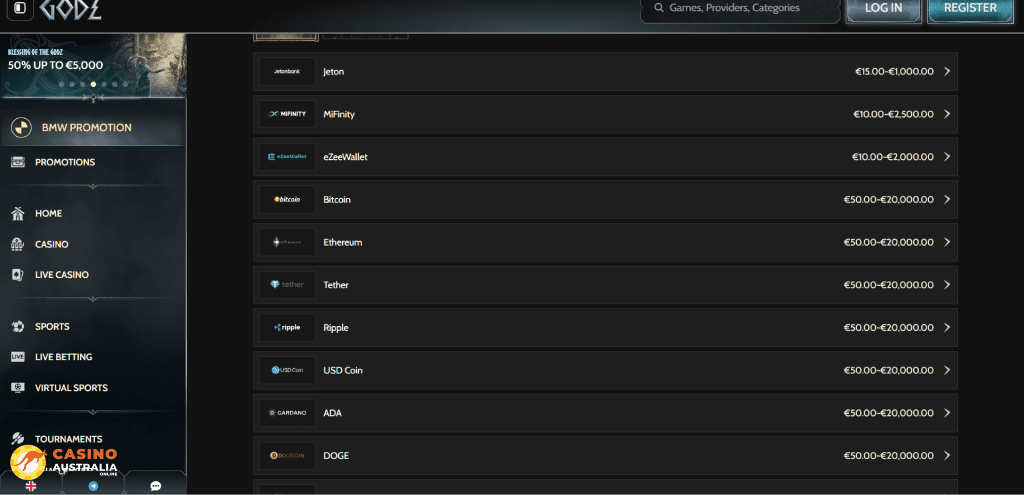Click the Virtual Sports icon

[x=18, y=388]
